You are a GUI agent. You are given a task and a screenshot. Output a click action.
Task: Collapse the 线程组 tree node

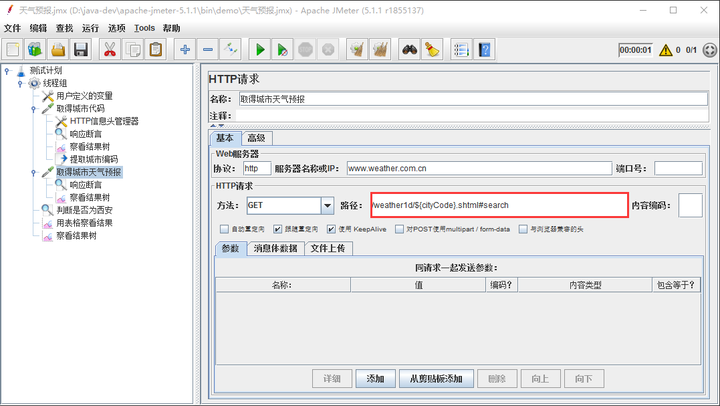(x=20, y=84)
